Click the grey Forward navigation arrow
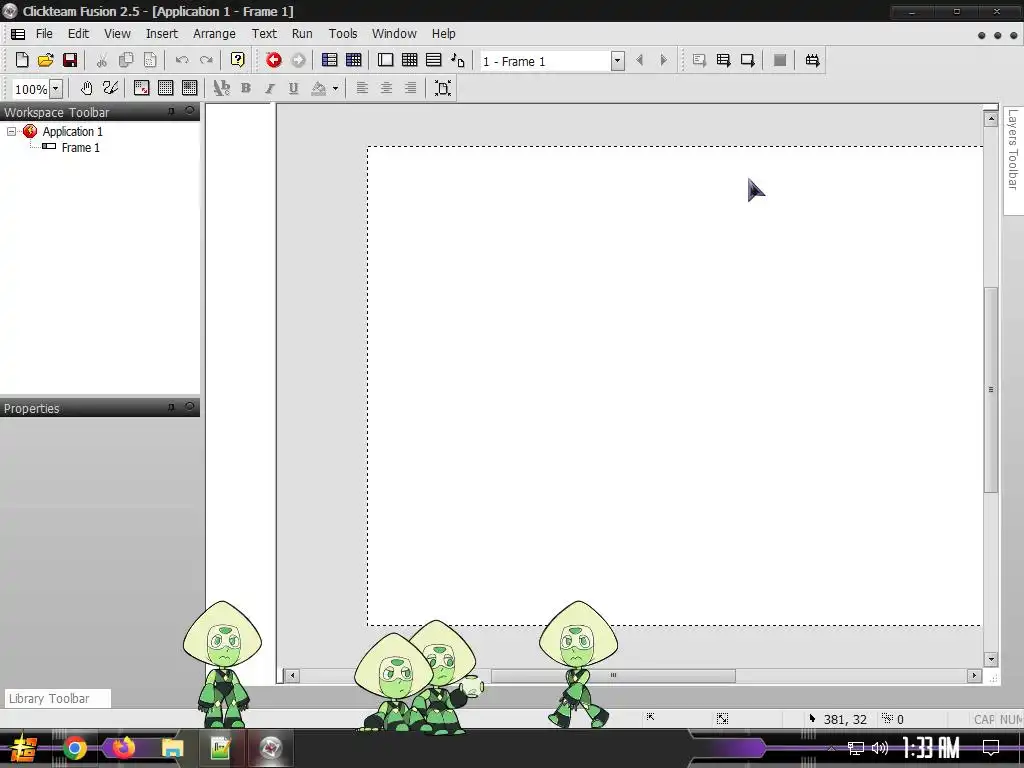1024x768 pixels. [x=298, y=60]
